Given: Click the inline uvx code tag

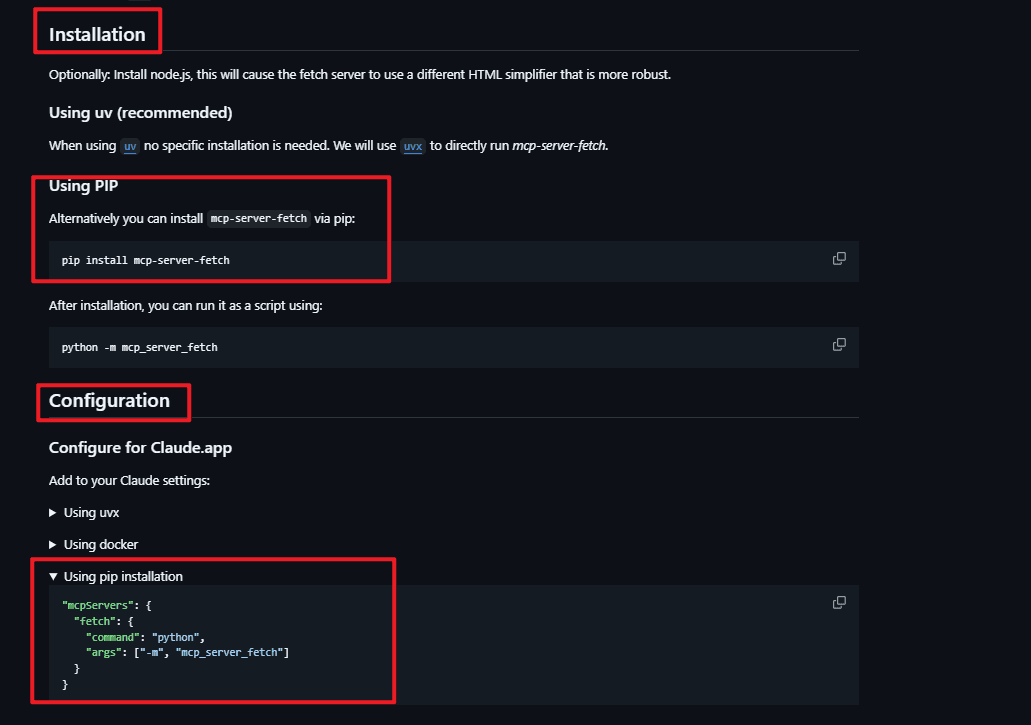Looking at the screenshot, I should [x=413, y=146].
